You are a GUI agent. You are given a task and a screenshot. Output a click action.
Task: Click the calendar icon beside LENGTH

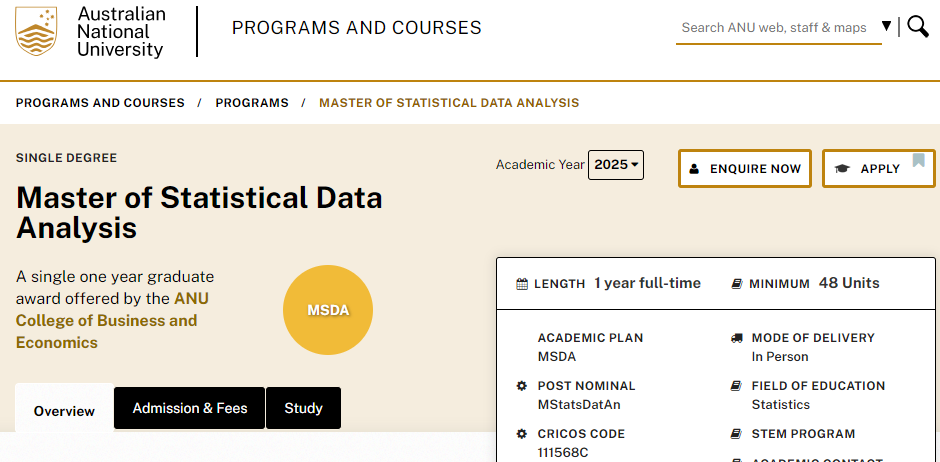(x=522, y=284)
